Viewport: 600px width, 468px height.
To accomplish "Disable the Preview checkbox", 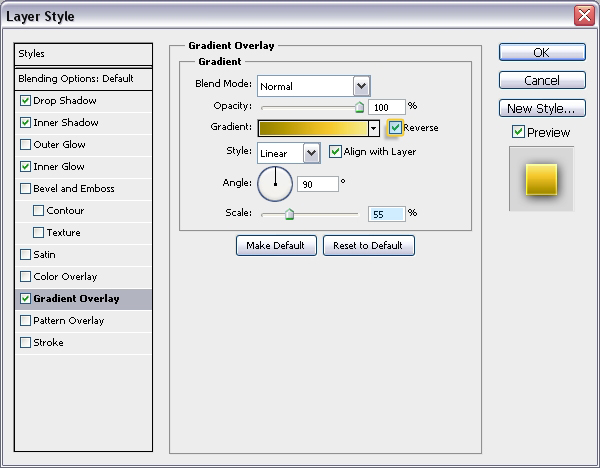I will pos(518,132).
